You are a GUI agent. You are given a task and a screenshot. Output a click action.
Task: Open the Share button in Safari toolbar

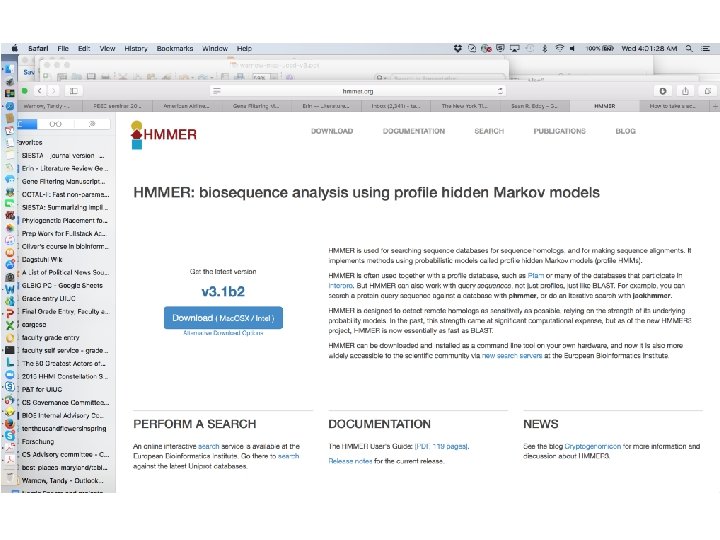[x=685, y=91]
